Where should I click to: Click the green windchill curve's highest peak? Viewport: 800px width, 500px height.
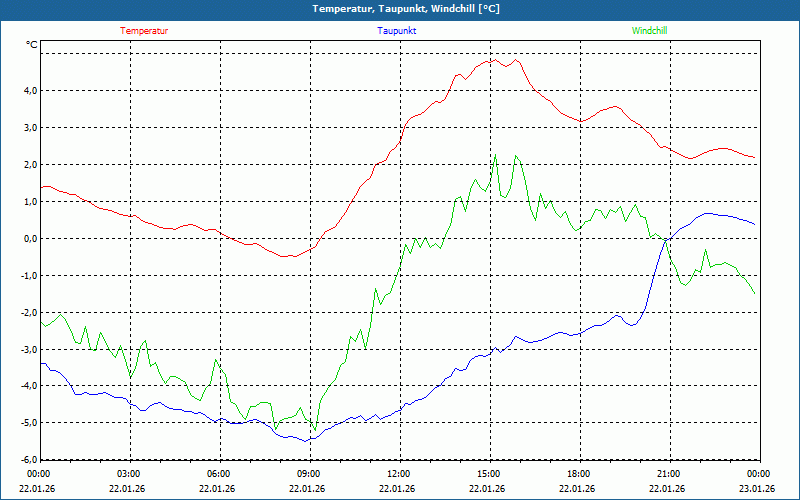[494, 155]
